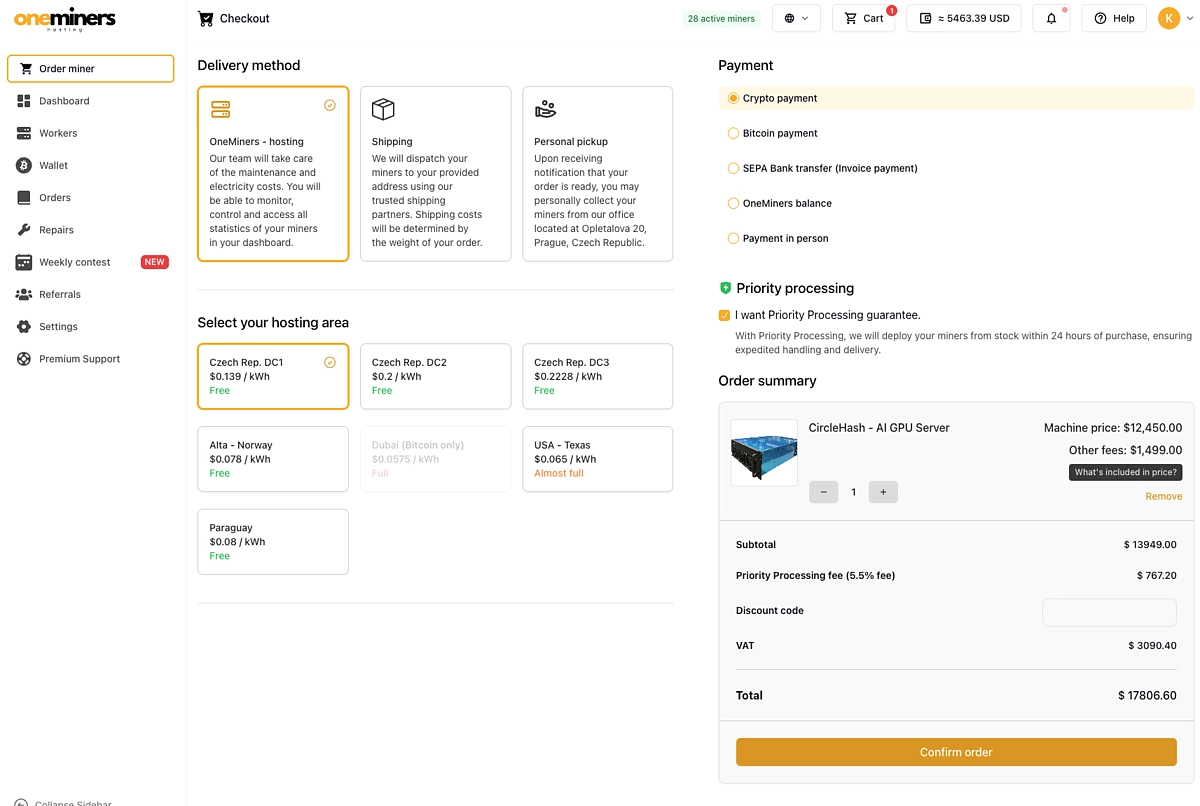1200x806 pixels.
Task: Select the OneMiners - hosting delivery card
Action: (273, 174)
